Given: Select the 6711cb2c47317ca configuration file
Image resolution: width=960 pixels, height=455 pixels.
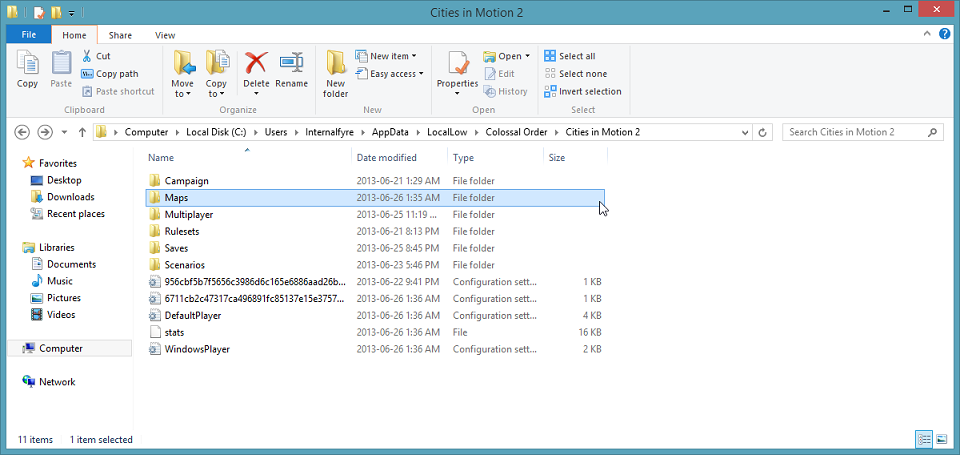Looking at the screenshot, I should pyautogui.click(x=375, y=299).
